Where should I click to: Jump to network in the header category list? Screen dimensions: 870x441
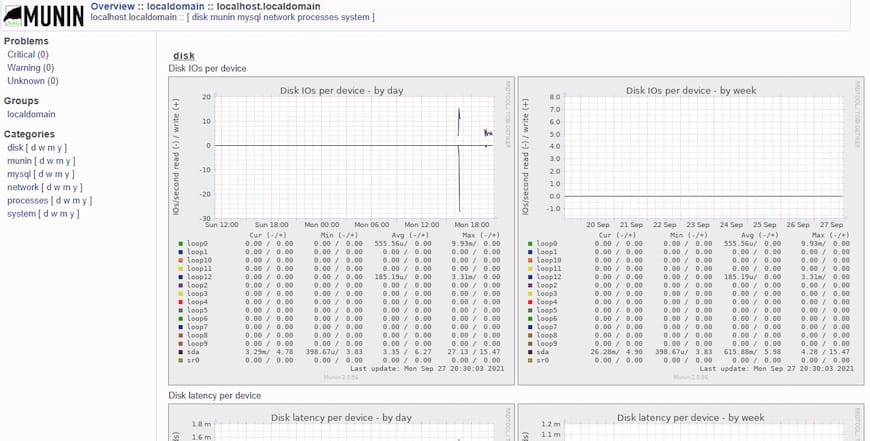coord(279,17)
